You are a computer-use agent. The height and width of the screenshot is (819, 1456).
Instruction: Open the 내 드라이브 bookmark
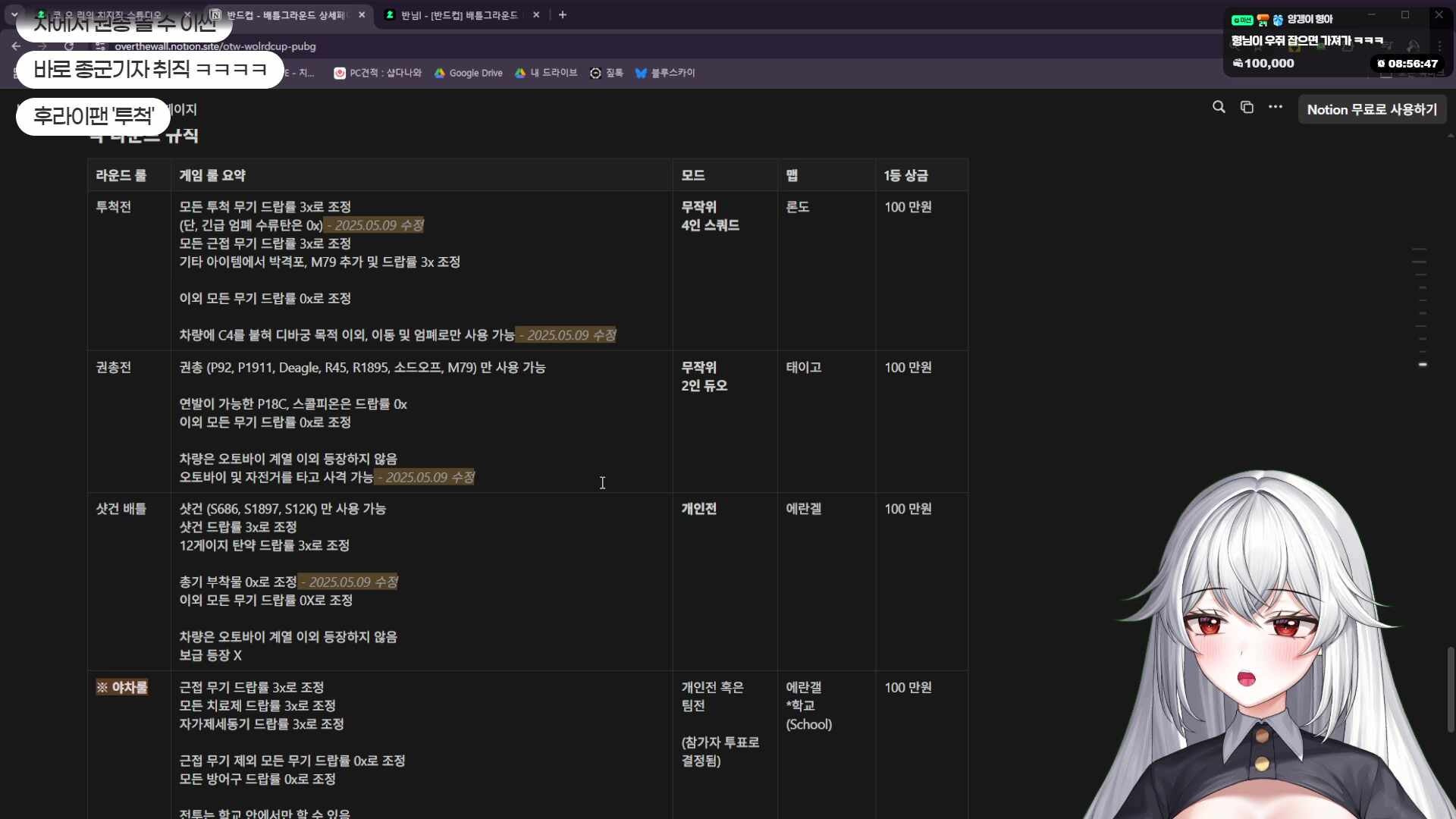point(546,73)
